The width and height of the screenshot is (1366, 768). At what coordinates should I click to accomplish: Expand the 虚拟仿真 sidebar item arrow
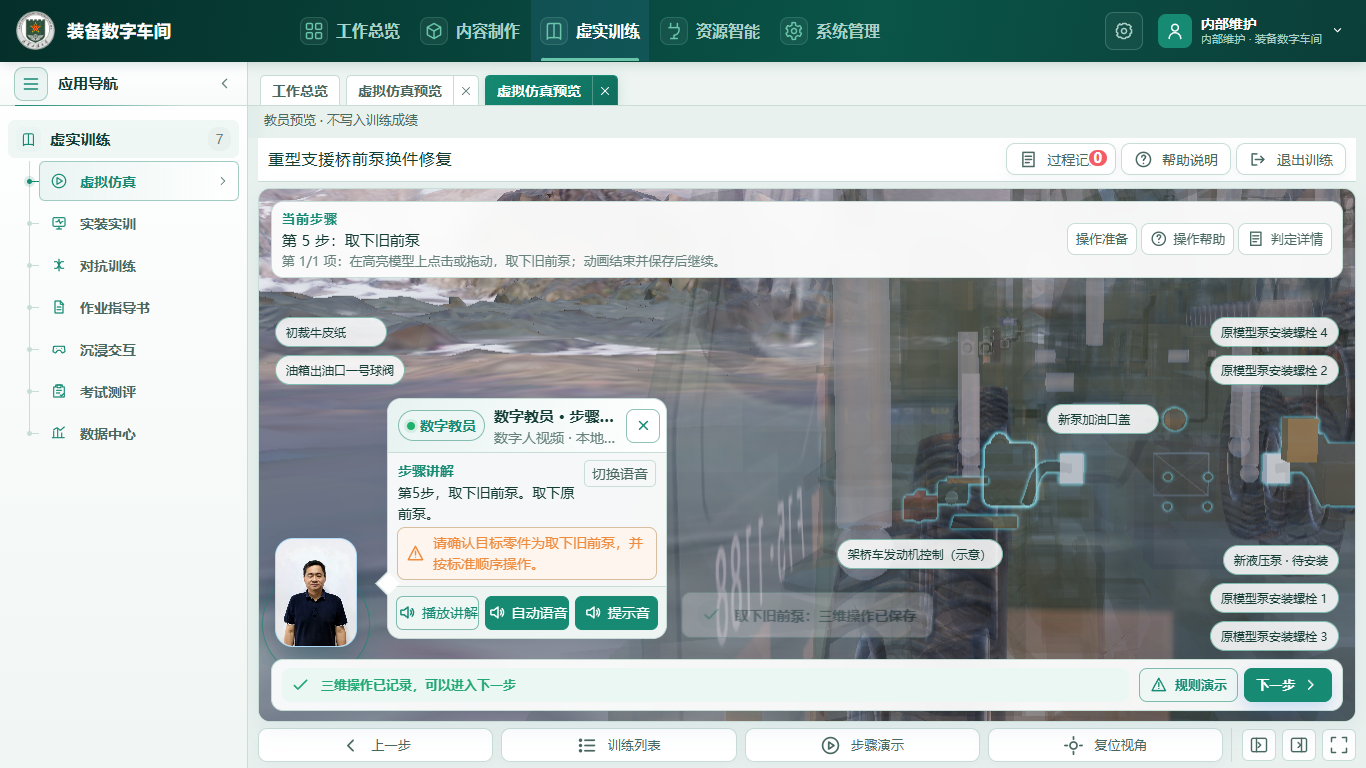(x=223, y=181)
